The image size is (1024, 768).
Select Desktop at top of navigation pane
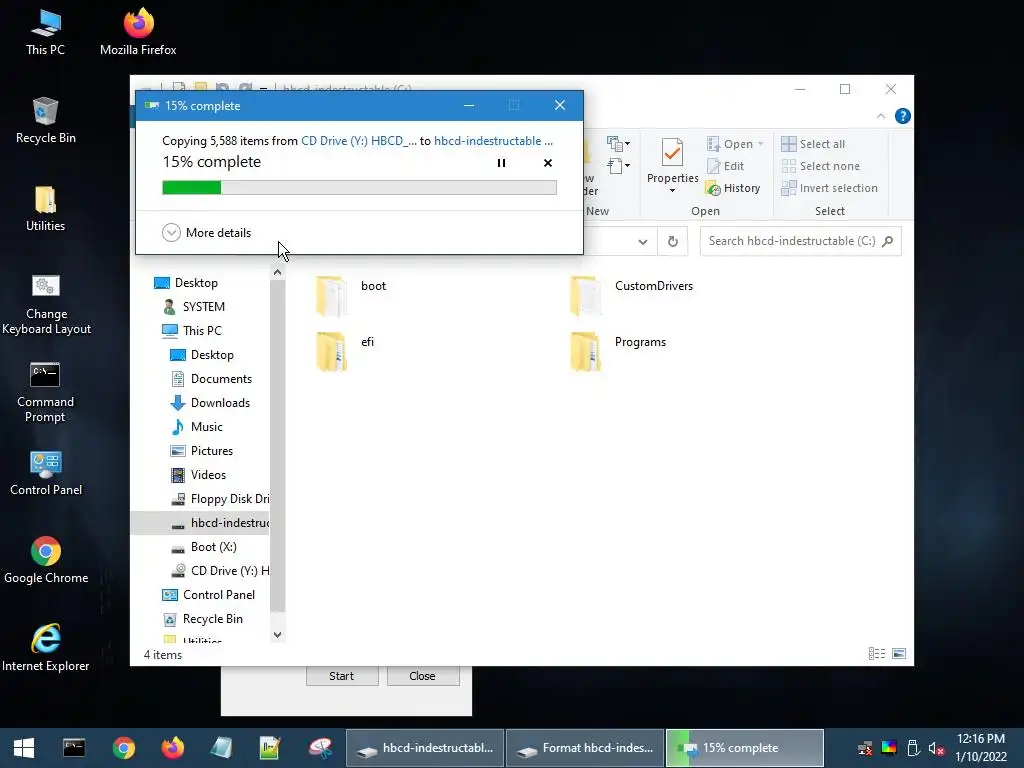point(186,283)
